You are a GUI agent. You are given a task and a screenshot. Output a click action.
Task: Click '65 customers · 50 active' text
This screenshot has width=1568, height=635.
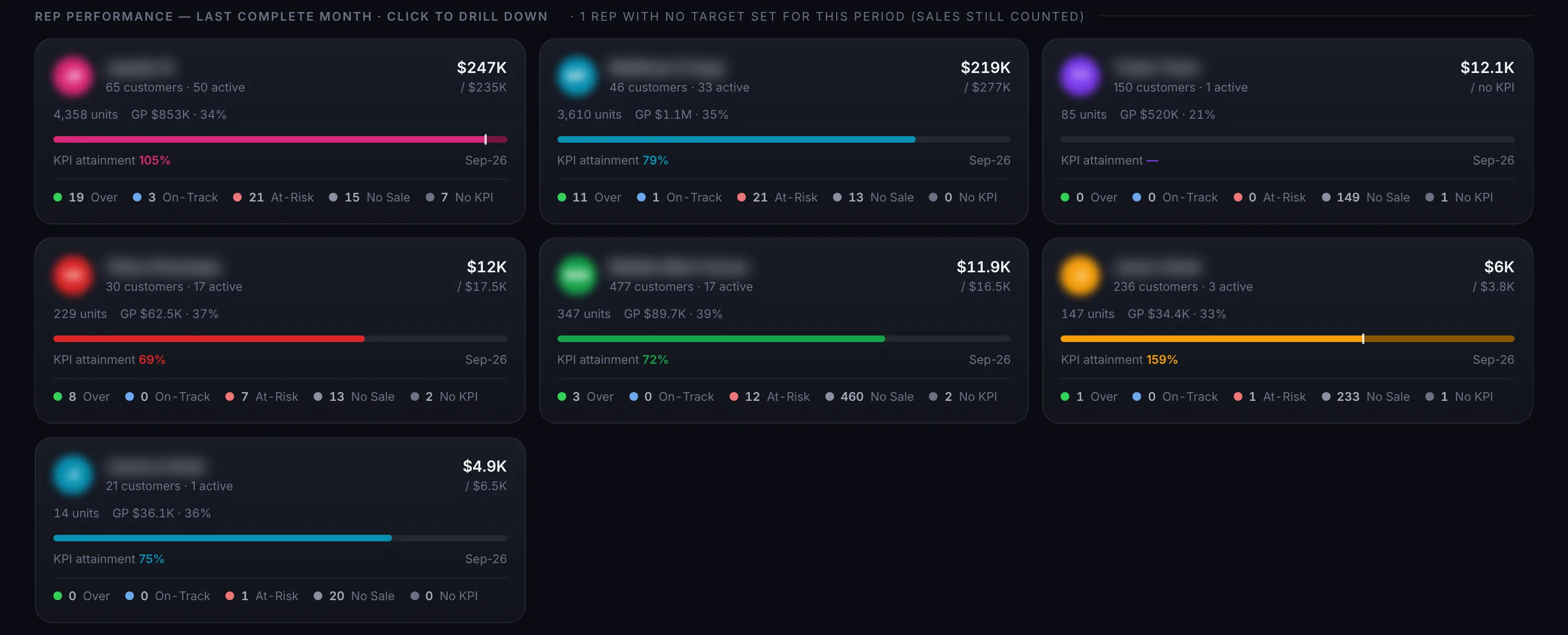tap(175, 88)
